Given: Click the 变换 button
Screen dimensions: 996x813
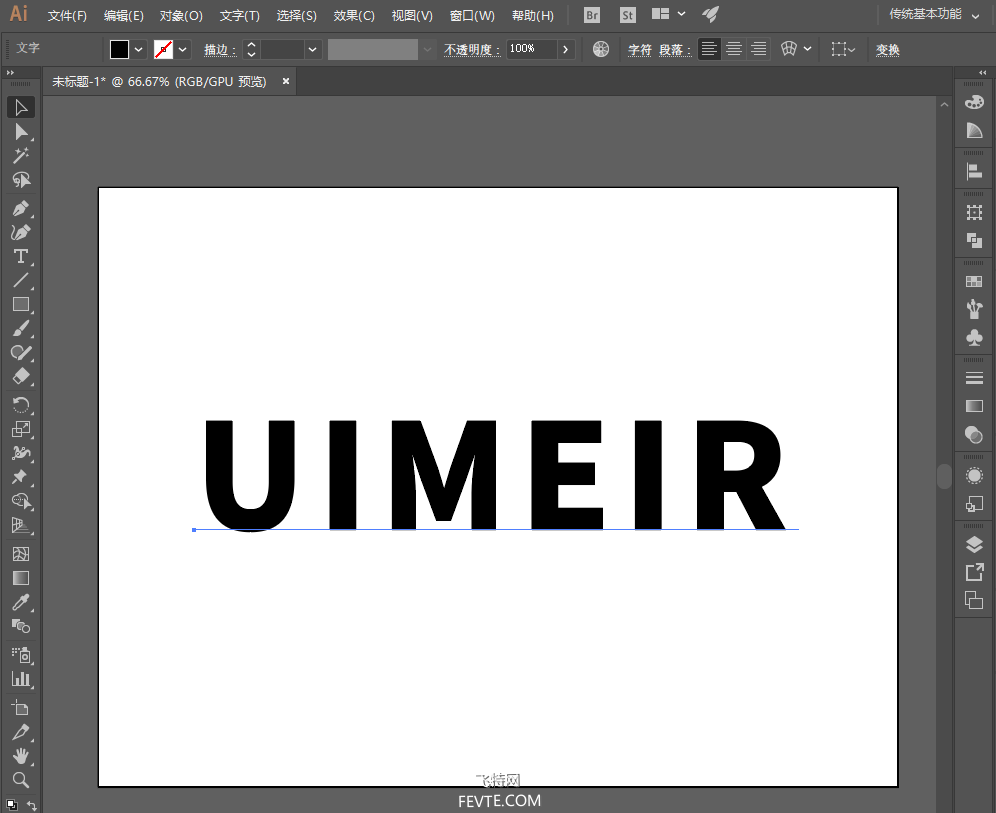Looking at the screenshot, I should 887,50.
